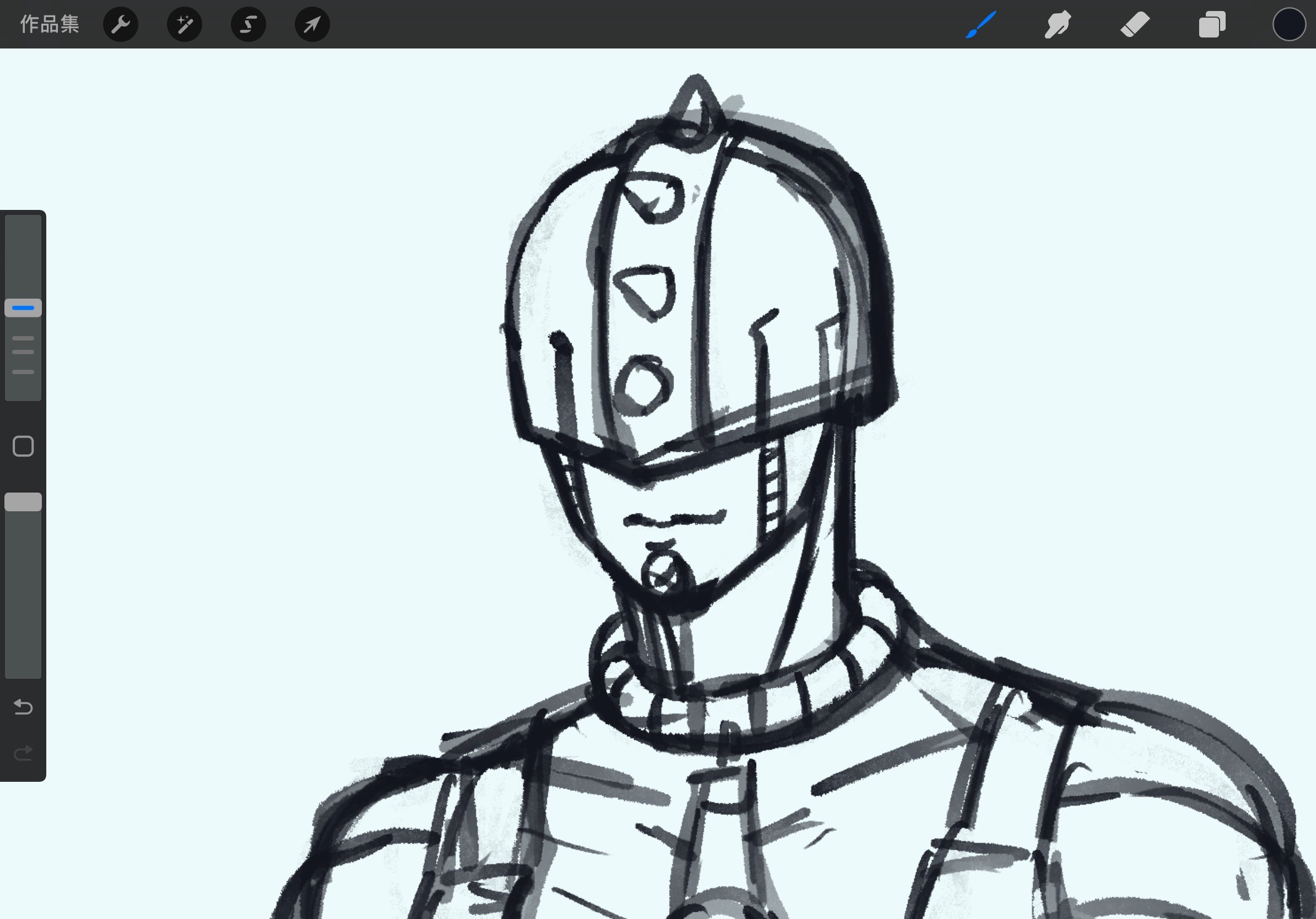
Task: Tap the square Modify button in sidebar
Action: point(23,446)
